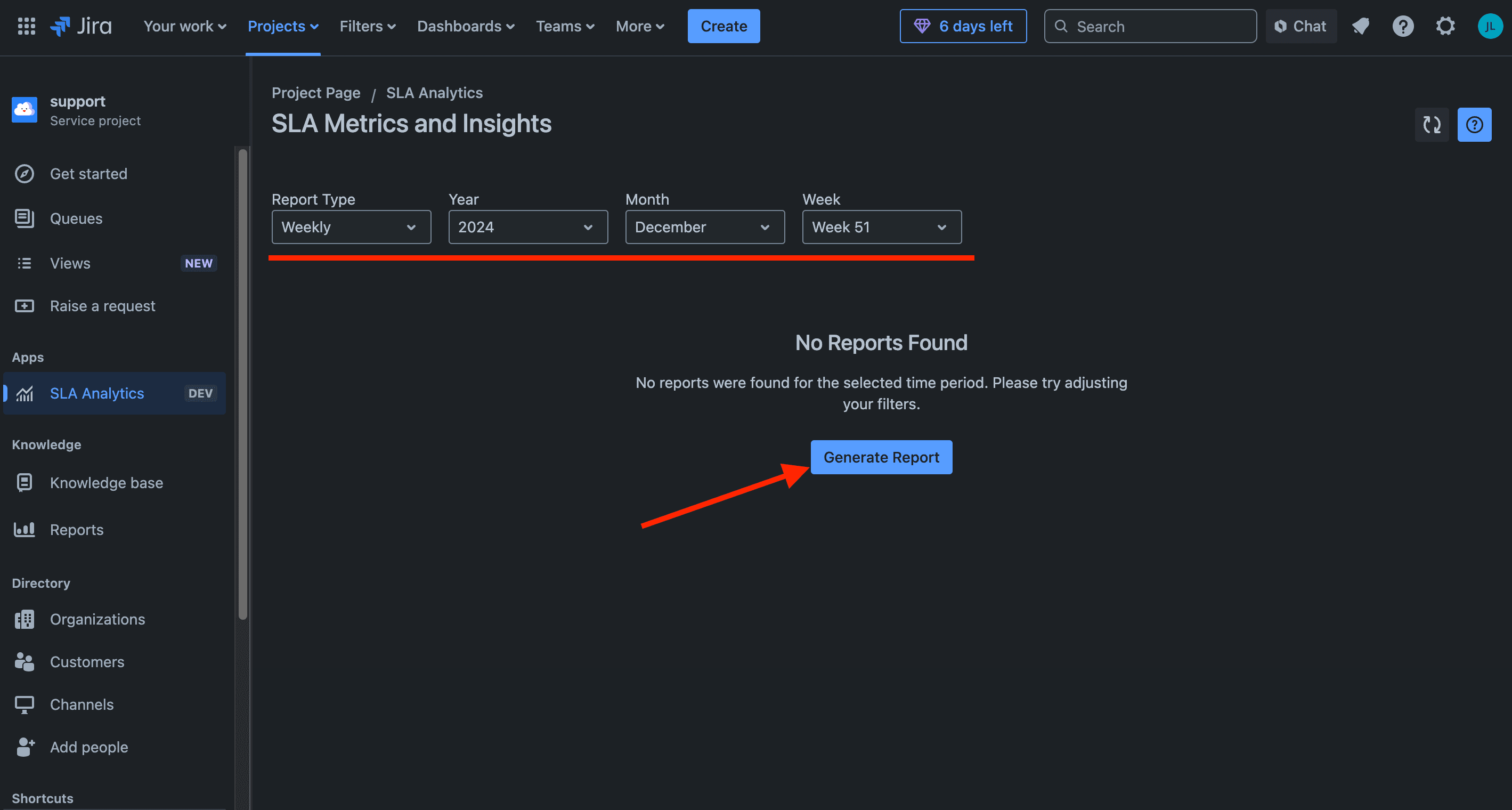
Task: Click the Create button
Action: 723,27
